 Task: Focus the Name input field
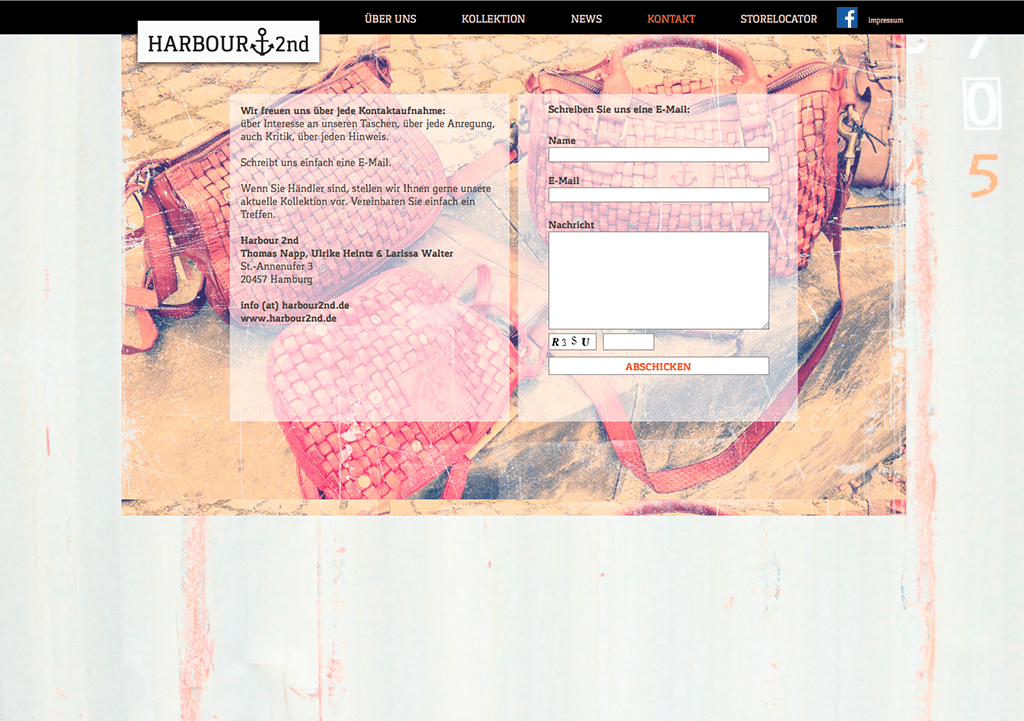(x=658, y=155)
